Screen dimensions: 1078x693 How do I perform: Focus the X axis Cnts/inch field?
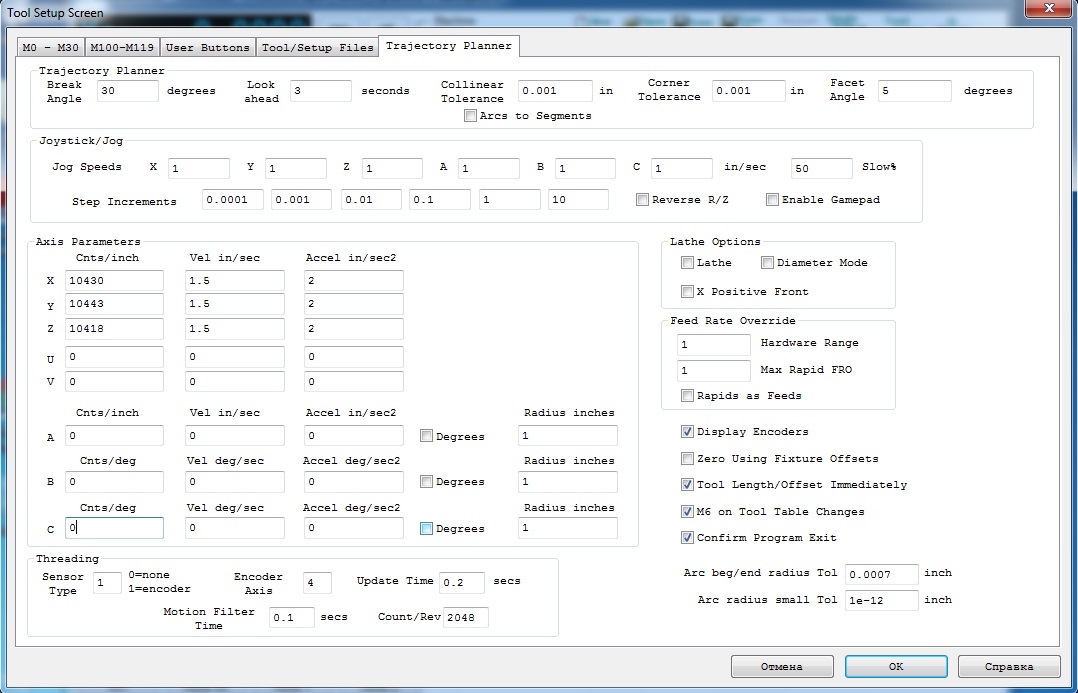(x=114, y=282)
